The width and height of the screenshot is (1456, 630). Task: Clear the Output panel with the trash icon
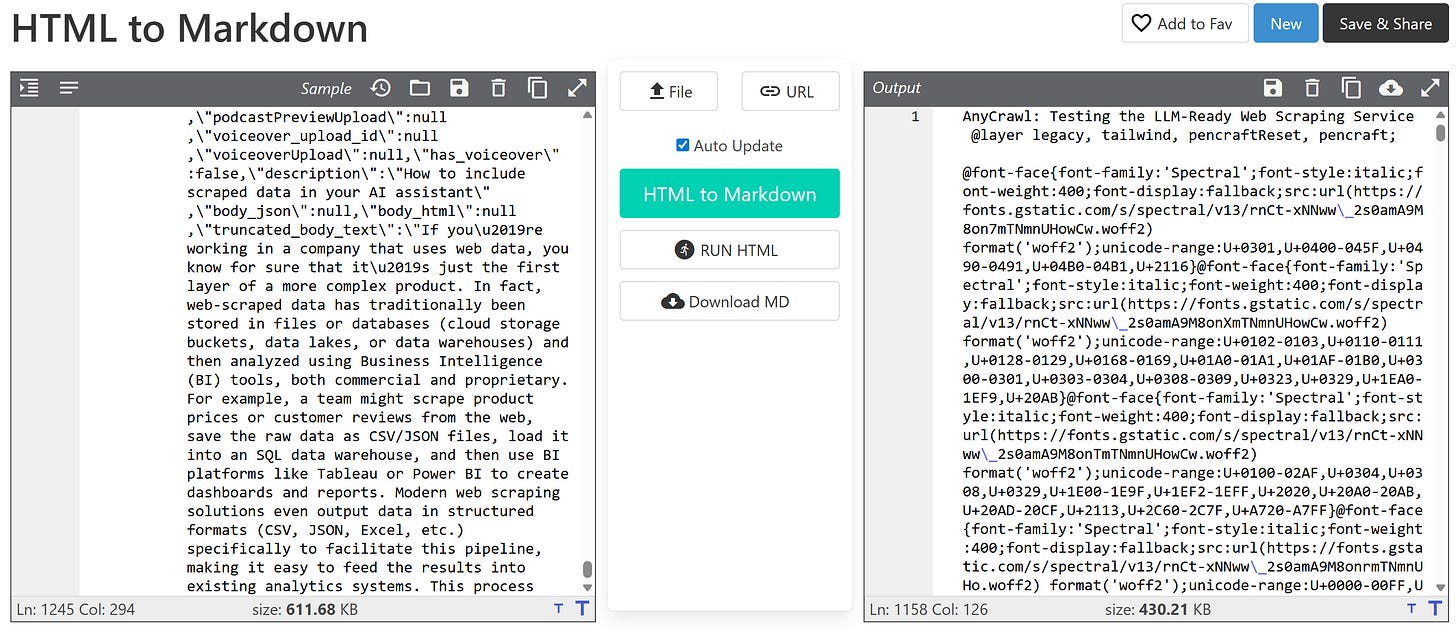tap(1311, 88)
